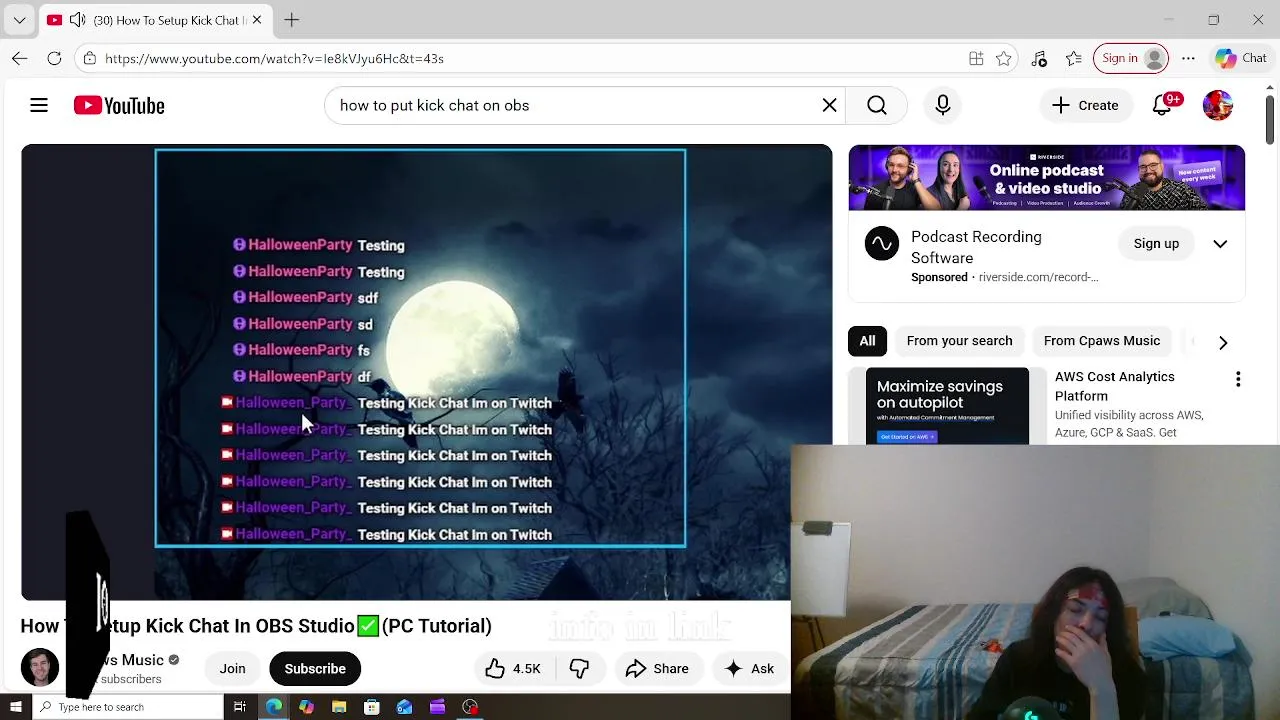The height and width of the screenshot is (720, 1280).
Task: Open the channel avatar picture
Action: [x=40, y=668]
